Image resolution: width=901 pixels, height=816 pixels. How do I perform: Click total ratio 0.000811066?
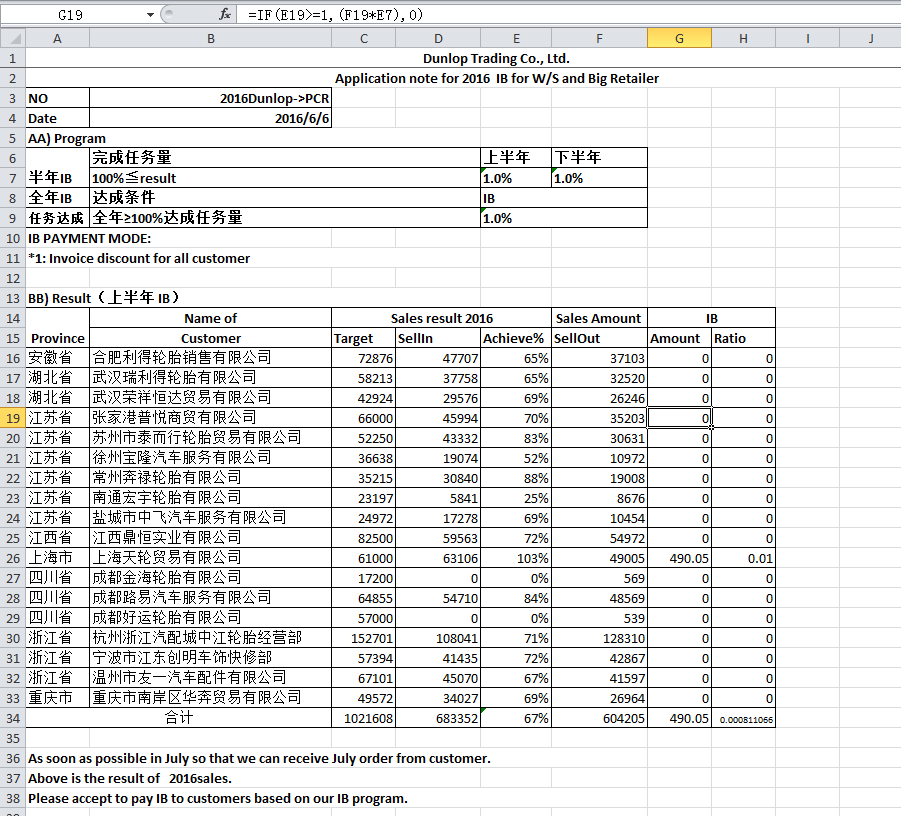click(x=744, y=718)
